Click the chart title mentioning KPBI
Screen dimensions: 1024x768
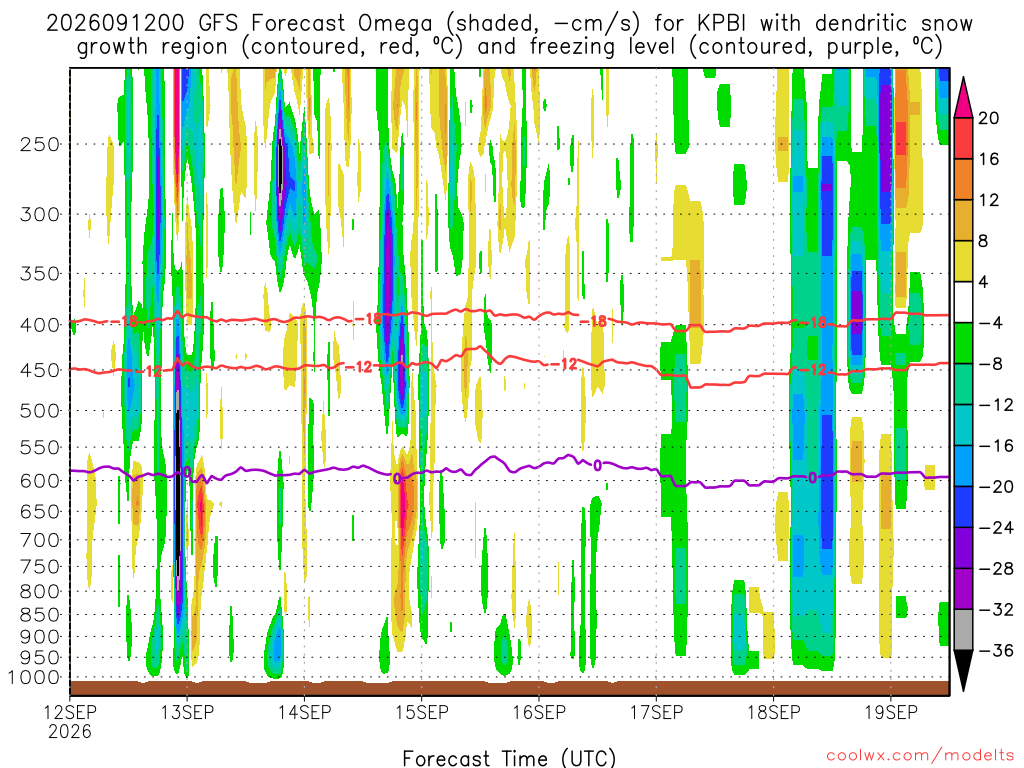pos(509,35)
